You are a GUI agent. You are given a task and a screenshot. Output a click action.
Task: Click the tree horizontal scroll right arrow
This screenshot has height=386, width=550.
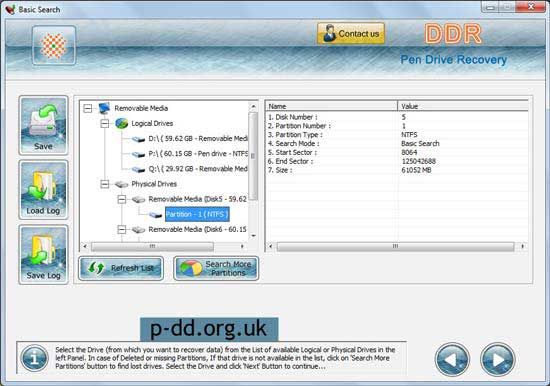click(242, 247)
